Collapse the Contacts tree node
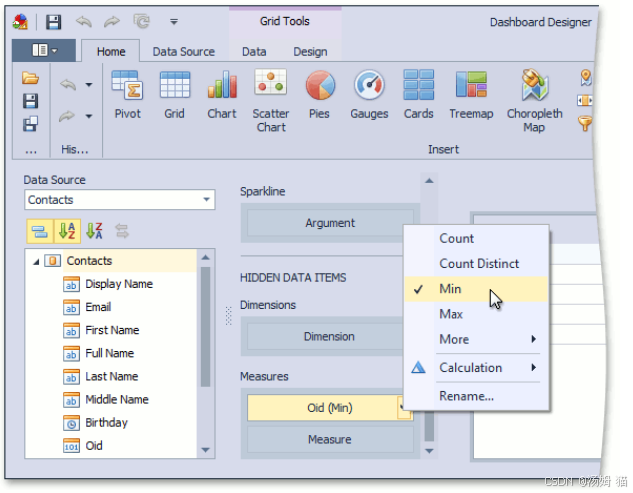633x493 pixels. (x=36, y=262)
